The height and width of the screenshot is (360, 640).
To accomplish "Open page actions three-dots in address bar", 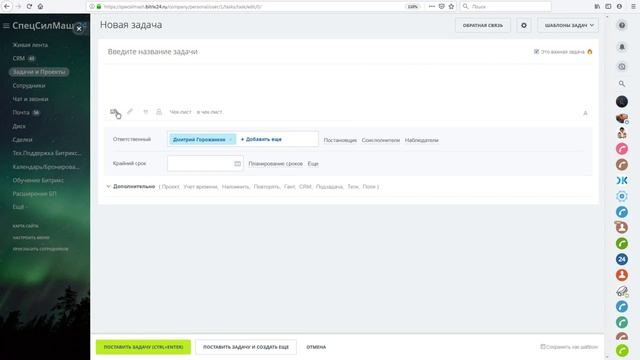I will 431,7.
